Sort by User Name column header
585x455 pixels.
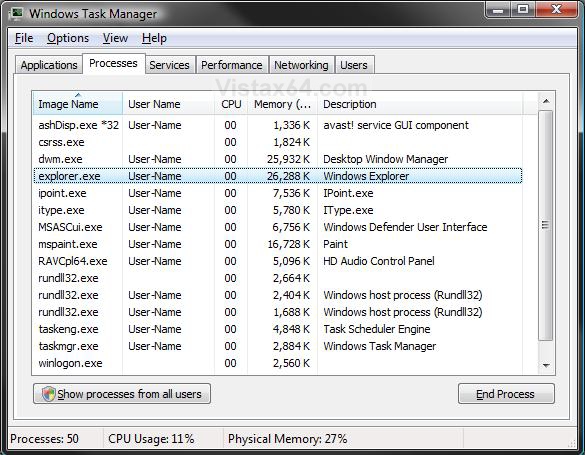tap(169, 104)
